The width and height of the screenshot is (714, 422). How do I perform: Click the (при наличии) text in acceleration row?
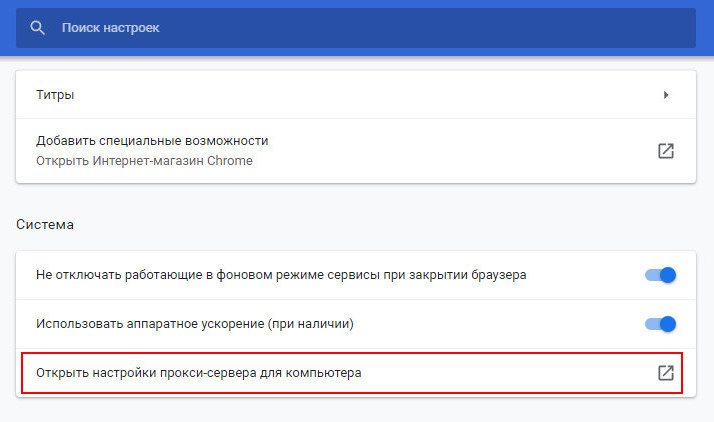pyautogui.click(x=311, y=324)
